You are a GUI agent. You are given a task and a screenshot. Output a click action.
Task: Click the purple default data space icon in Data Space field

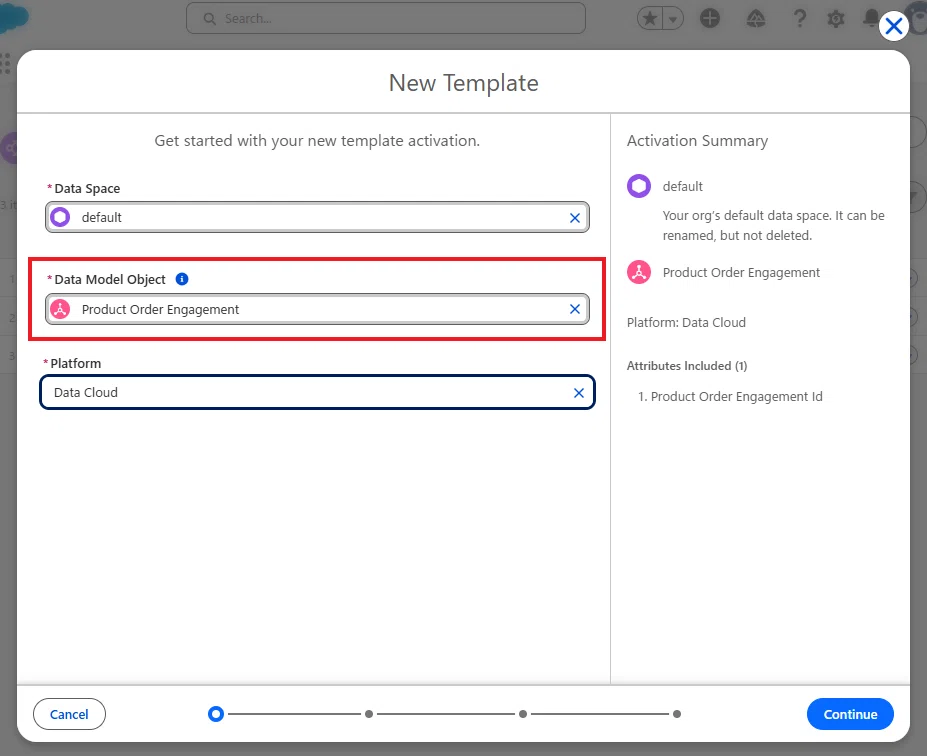(x=60, y=218)
